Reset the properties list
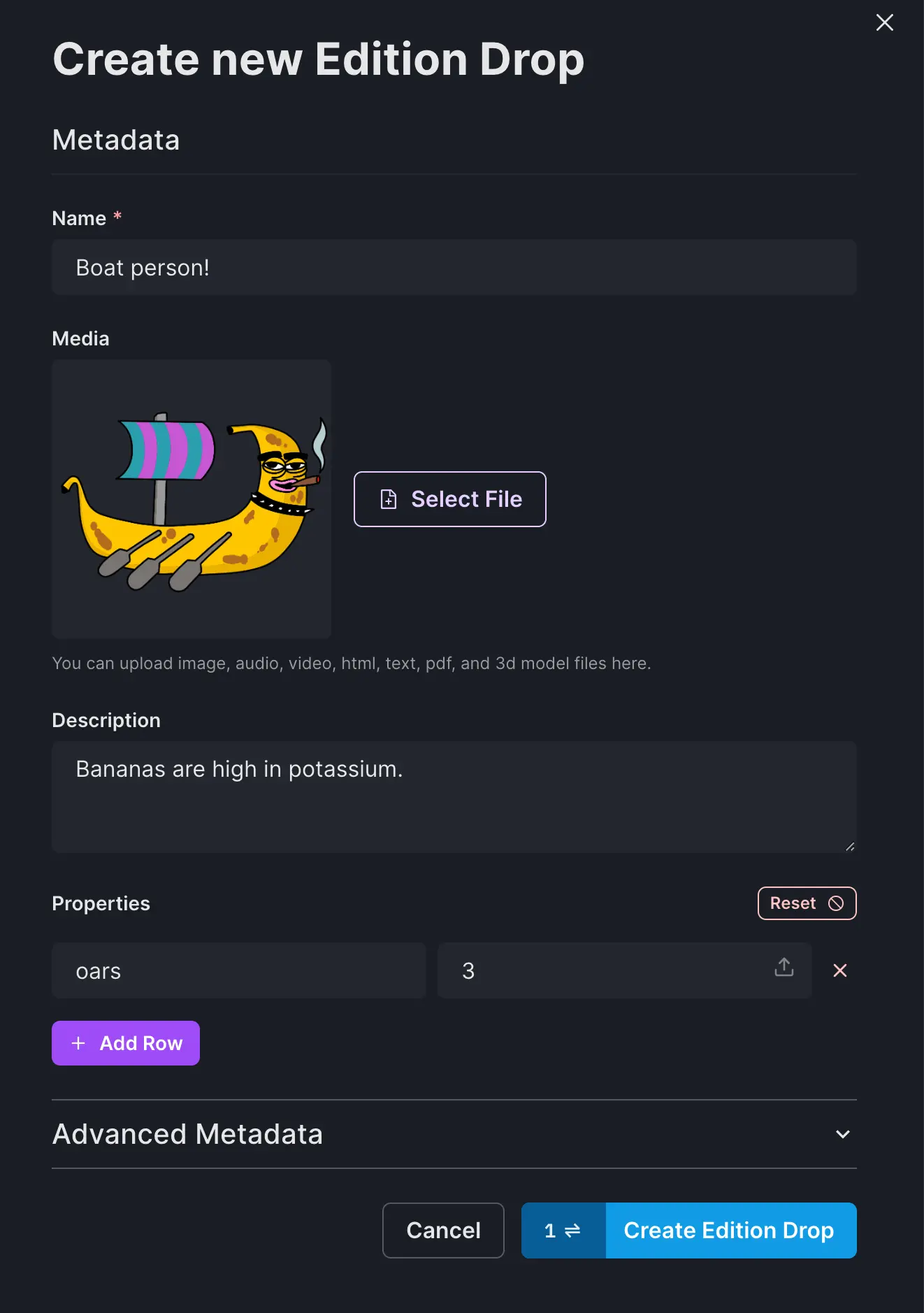The height and width of the screenshot is (1313, 924). (x=807, y=903)
